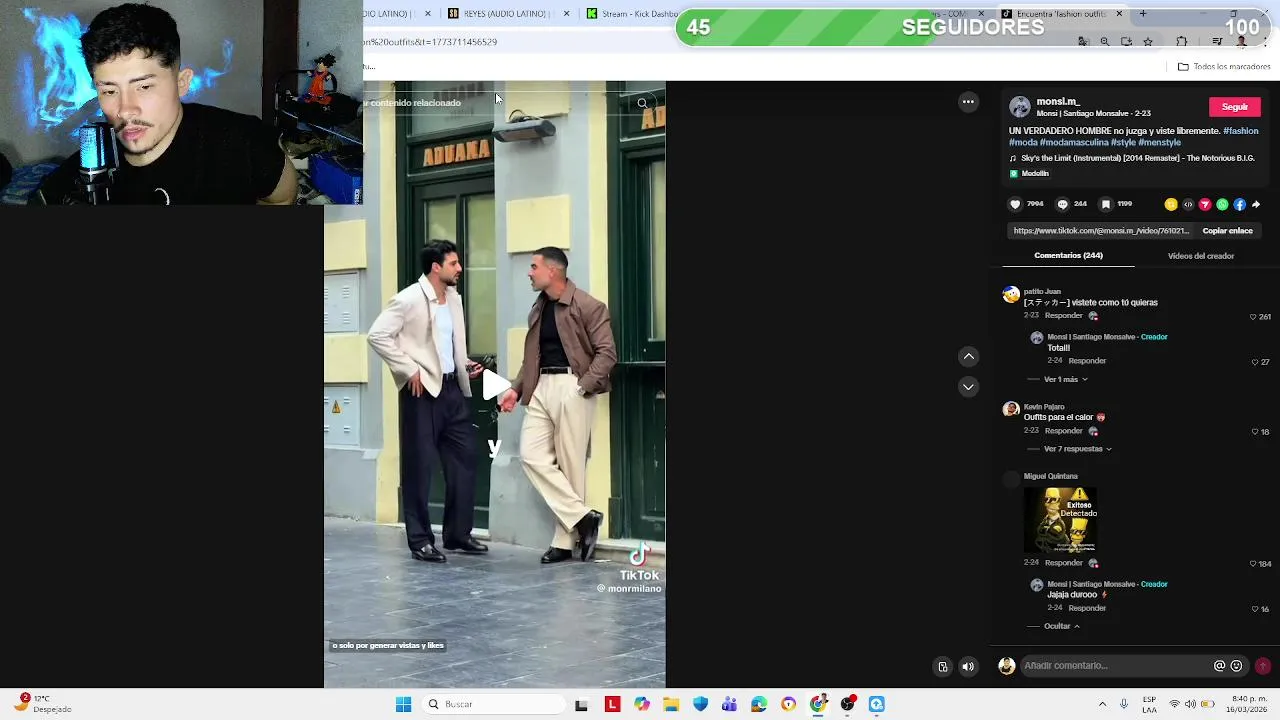This screenshot has width=1280, height=720.
Task: Click the auto-scroll icon beside the speaker
Action: (x=942, y=667)
